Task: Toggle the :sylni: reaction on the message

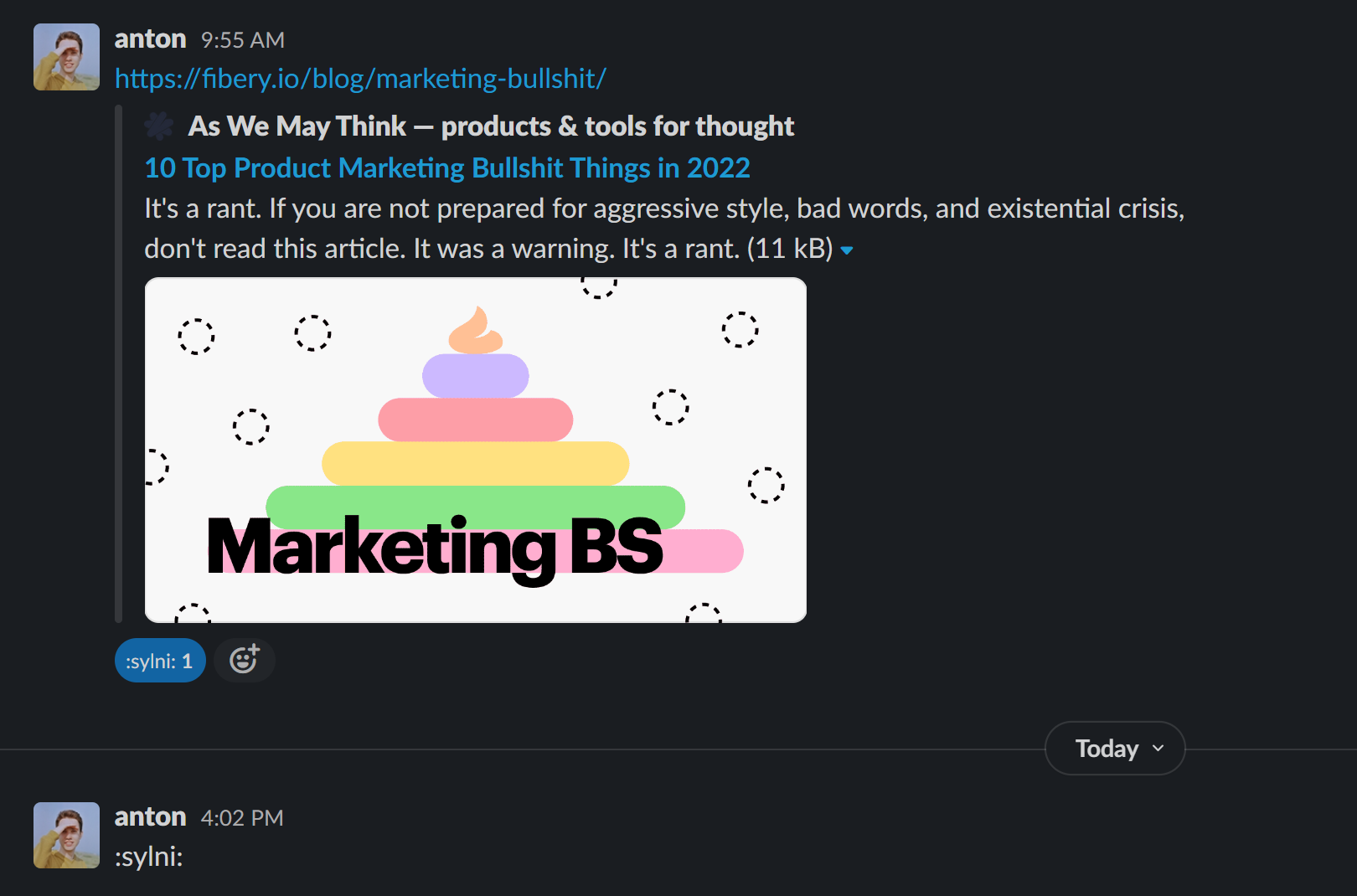Action: coord(159,661)
